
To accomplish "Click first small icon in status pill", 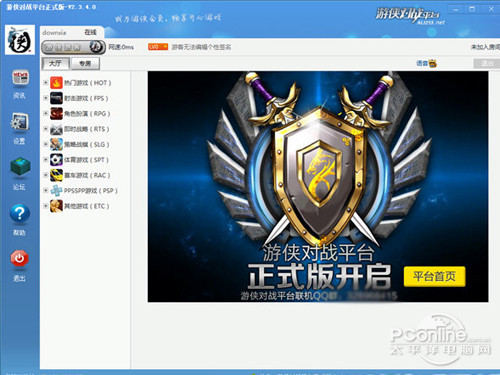I will (x=49, y=47).
